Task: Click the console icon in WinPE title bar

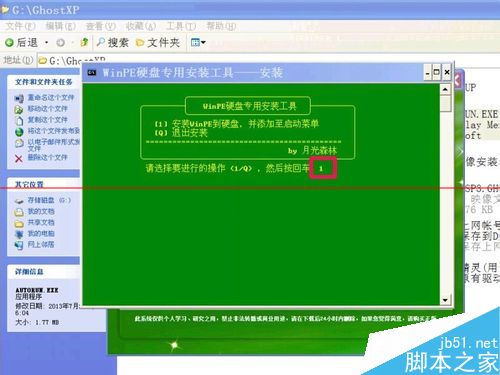Action: click(92, 73)
